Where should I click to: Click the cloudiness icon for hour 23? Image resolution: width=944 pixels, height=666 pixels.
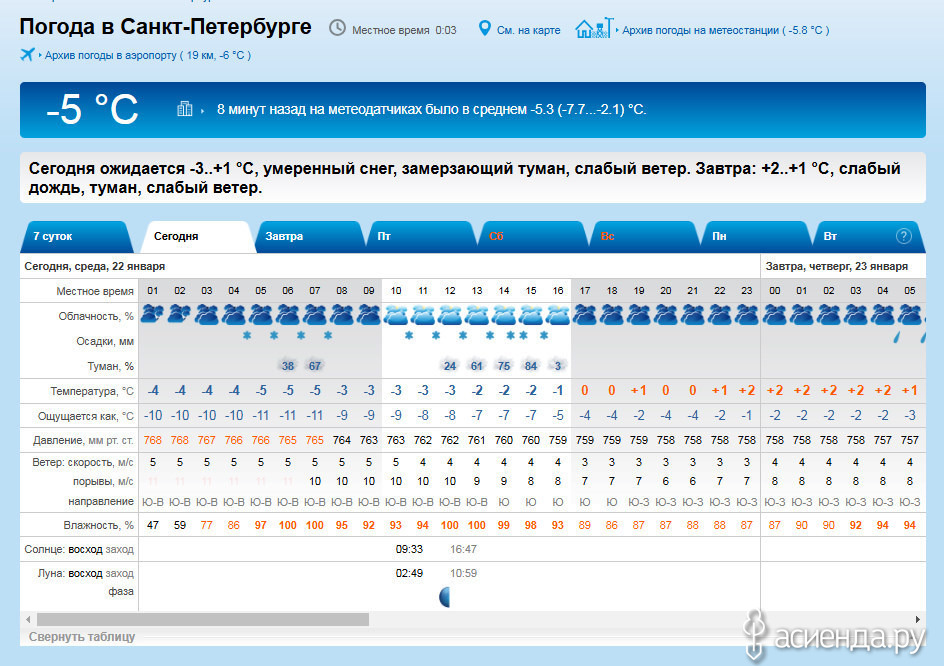point(747,314)
